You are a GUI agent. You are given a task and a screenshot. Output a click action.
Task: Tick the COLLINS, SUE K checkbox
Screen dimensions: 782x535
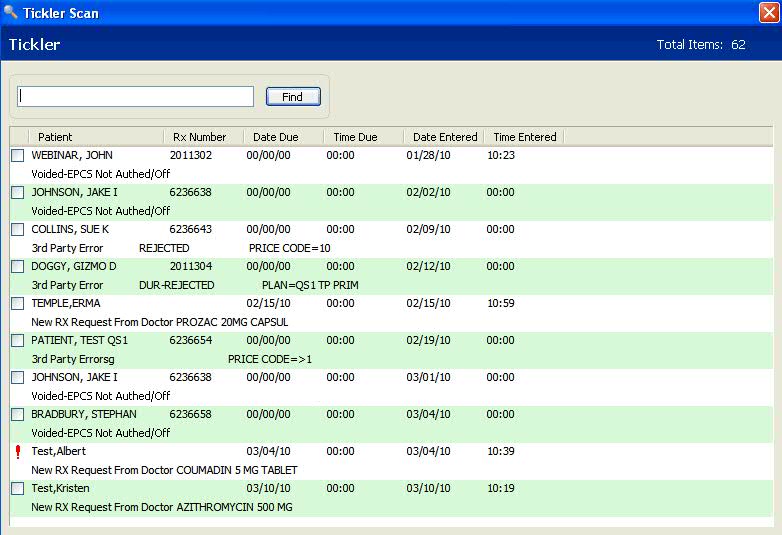(x=18, y=230)
